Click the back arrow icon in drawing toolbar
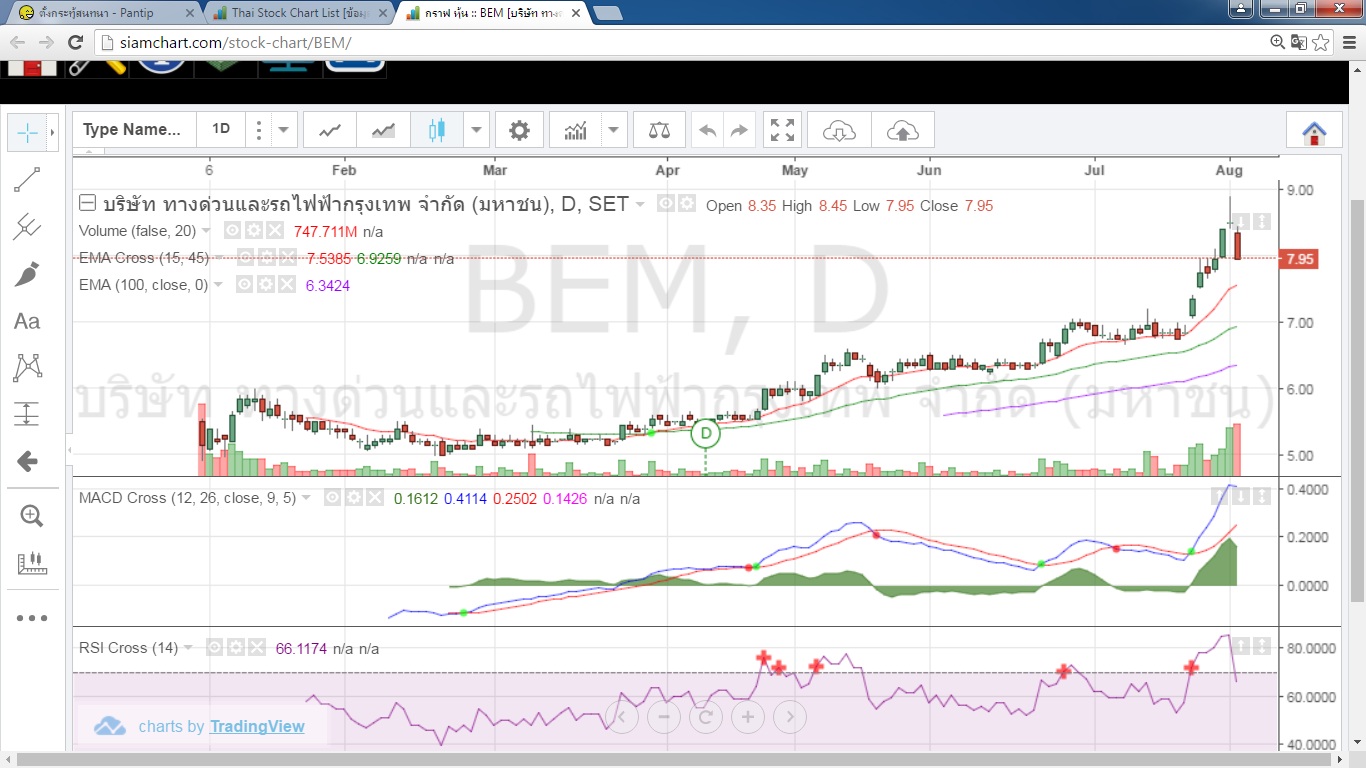This screenshot has height=768, width=1366. pos(27,461)
